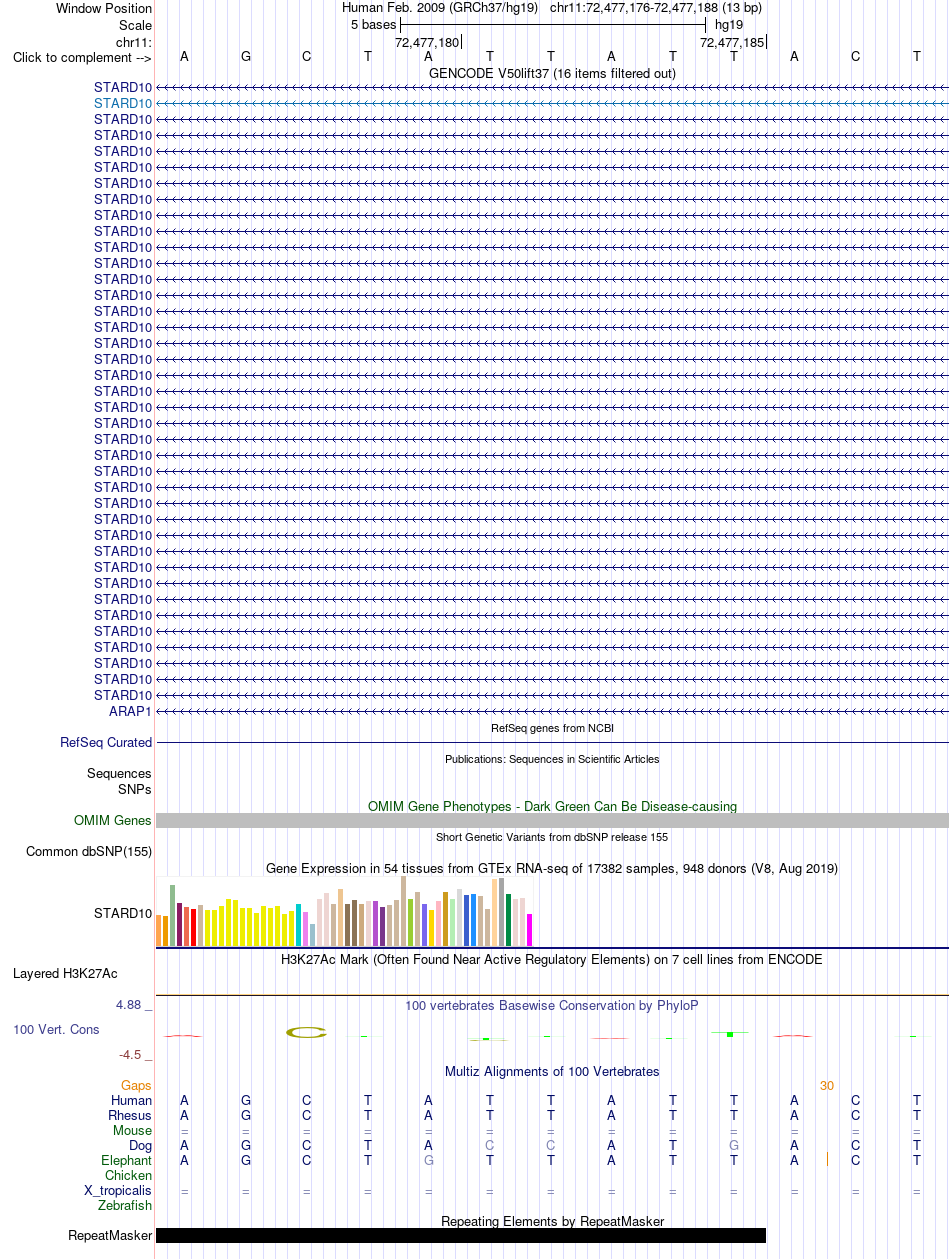
Task: Click the G base in the chr11 sequence row
Action: [x=246, y=56]
